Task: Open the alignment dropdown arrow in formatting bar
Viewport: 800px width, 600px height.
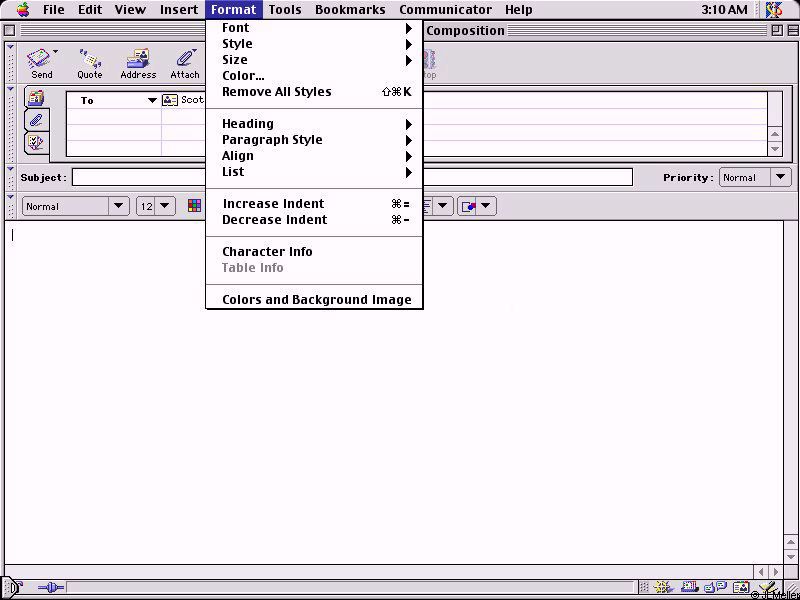Action: pyautogui.click(x=442, y=206)
